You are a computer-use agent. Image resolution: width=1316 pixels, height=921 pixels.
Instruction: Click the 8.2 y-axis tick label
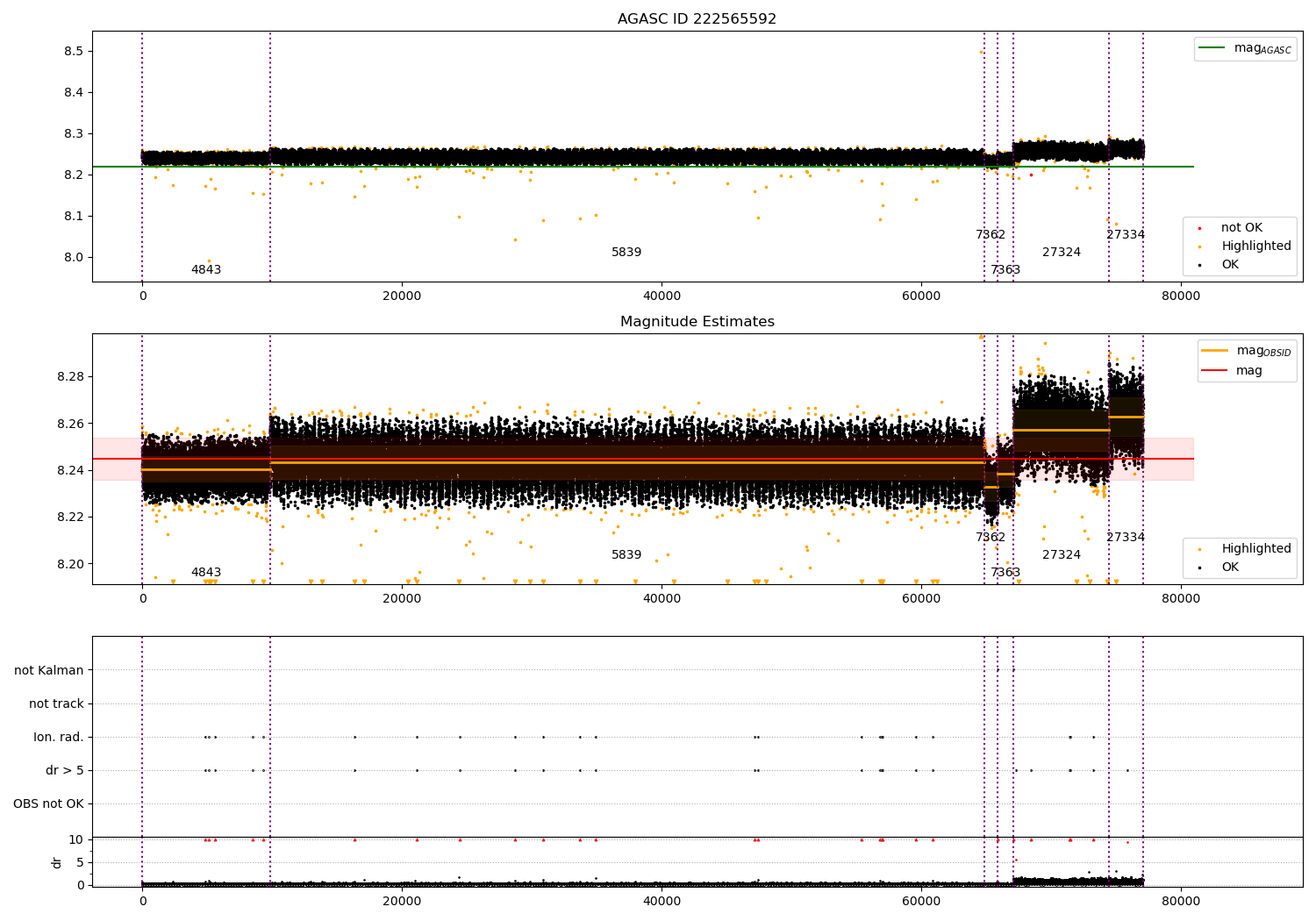[73, 175]
